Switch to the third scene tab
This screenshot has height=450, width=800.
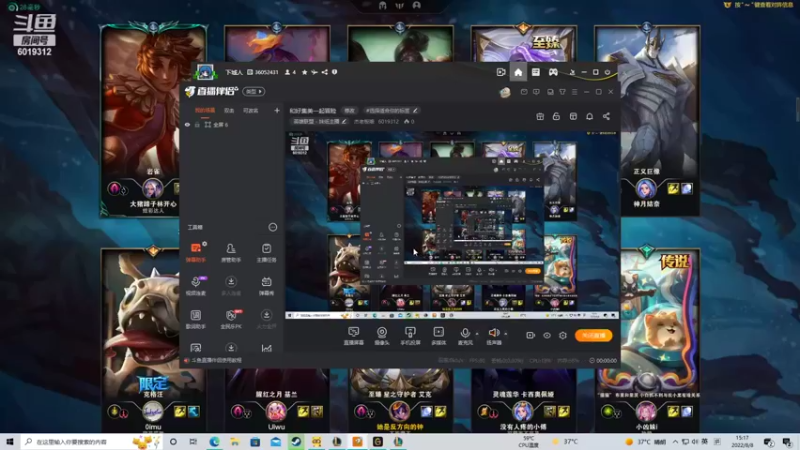click(250, 110)
